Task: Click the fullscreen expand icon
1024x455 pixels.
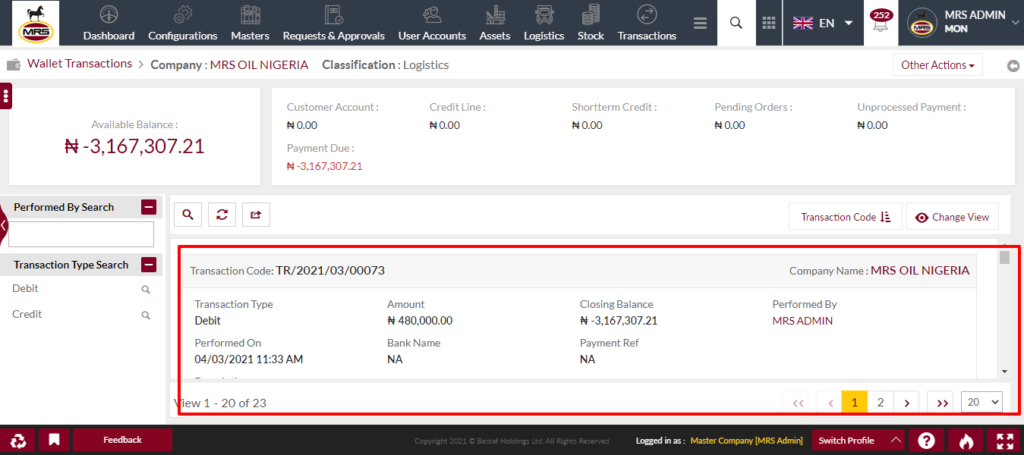Action: pyautogui.click(x=1004, y=441)
